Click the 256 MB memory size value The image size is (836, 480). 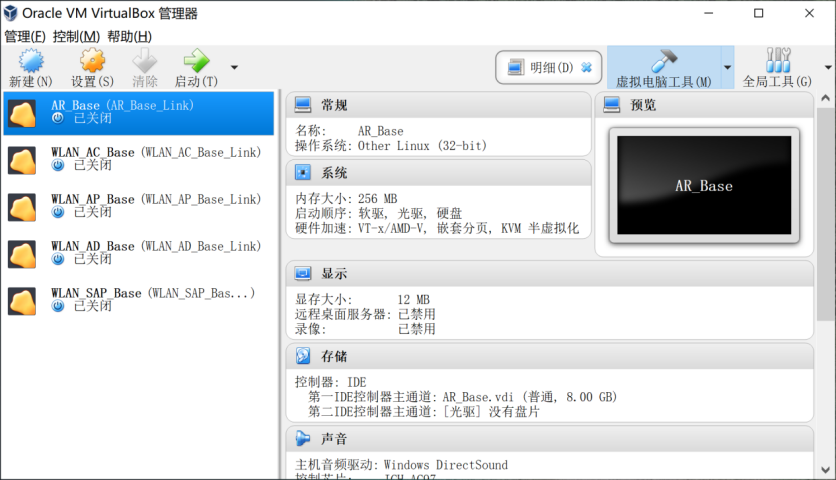[377, 199]
